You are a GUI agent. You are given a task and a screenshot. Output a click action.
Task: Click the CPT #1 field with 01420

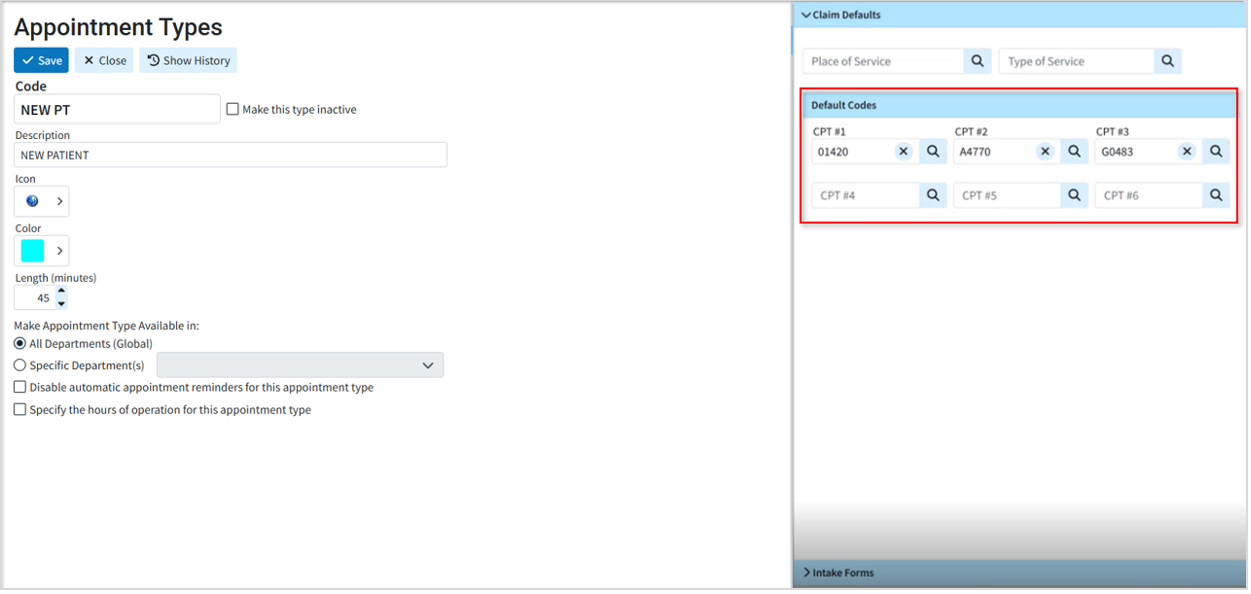851,152
